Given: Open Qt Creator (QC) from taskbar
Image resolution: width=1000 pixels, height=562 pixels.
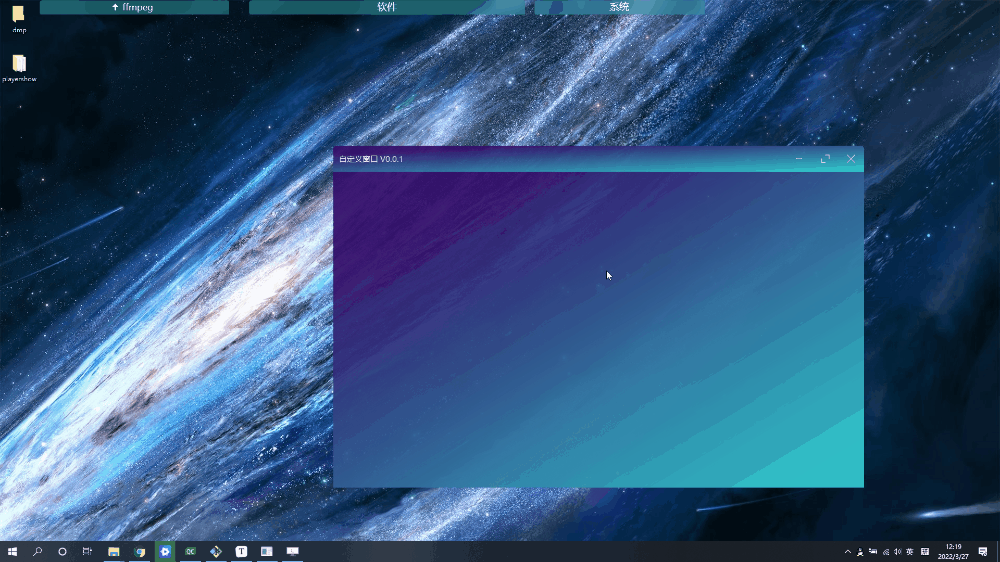Looking at the screenshot, I should pyautogui.click(x=190, y=551).
